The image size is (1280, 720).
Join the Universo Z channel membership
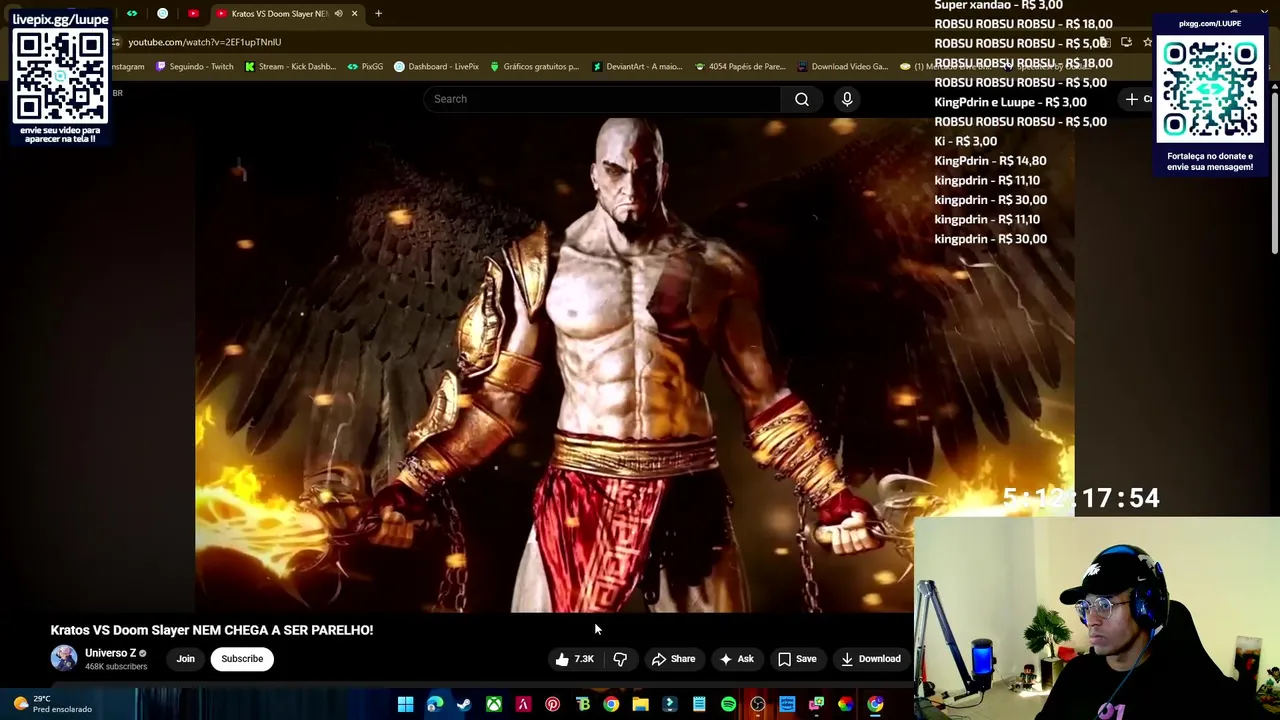(186, 659)
